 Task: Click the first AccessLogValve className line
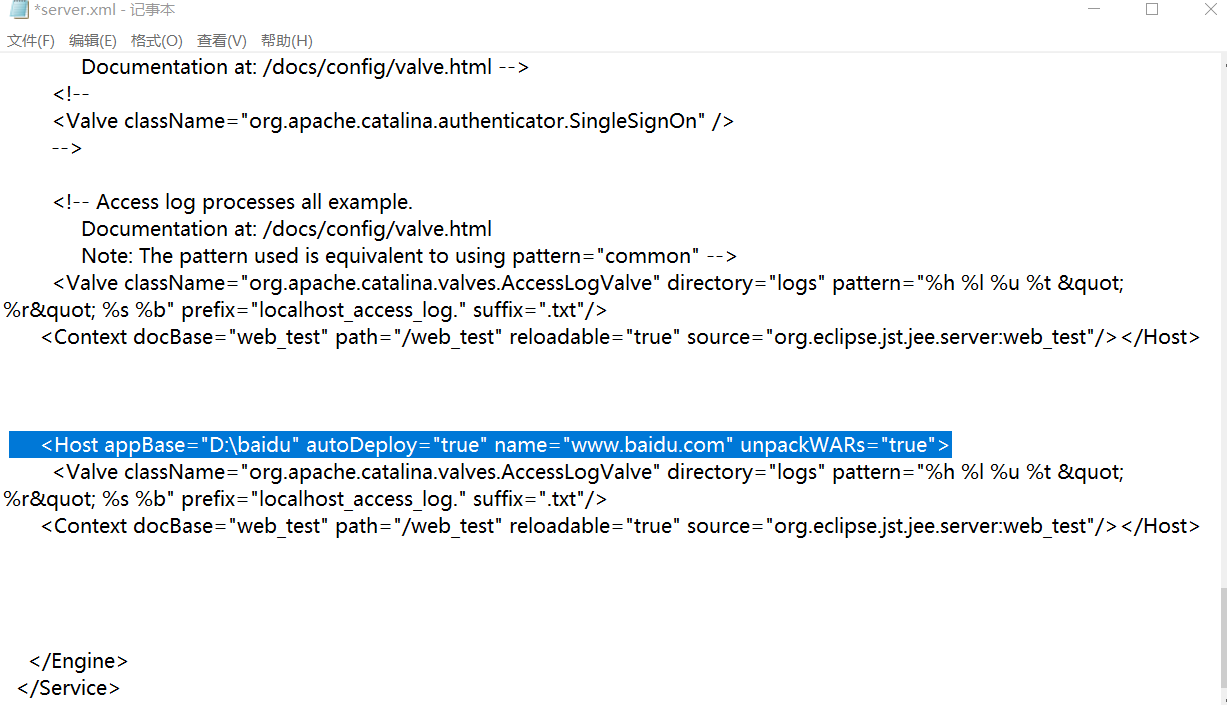coord(589,283)
